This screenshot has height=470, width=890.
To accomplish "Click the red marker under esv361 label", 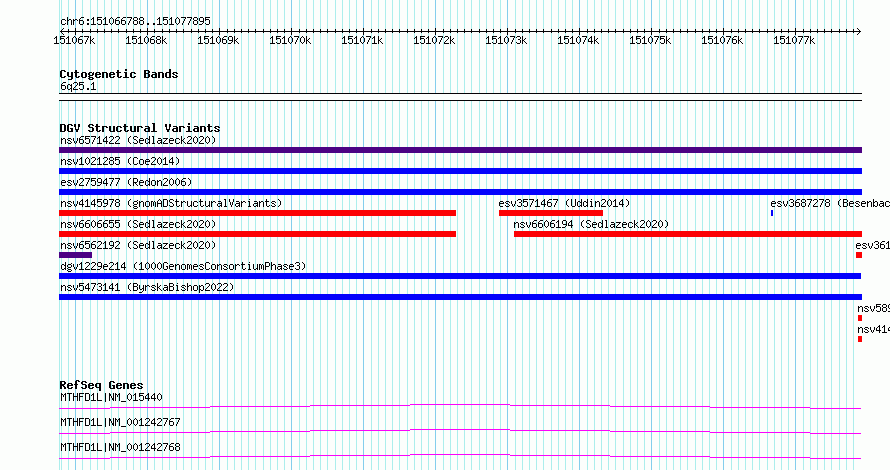I will (859, 255).
